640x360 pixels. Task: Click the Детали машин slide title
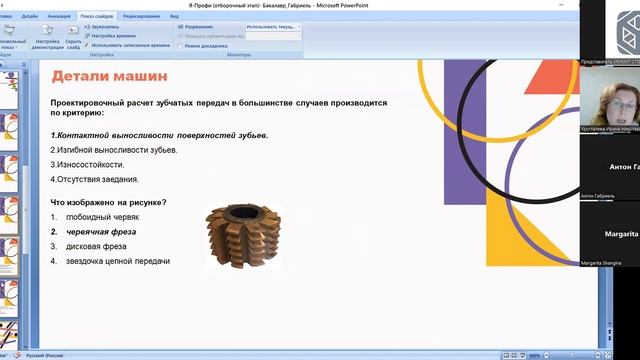tap(109, 76)
